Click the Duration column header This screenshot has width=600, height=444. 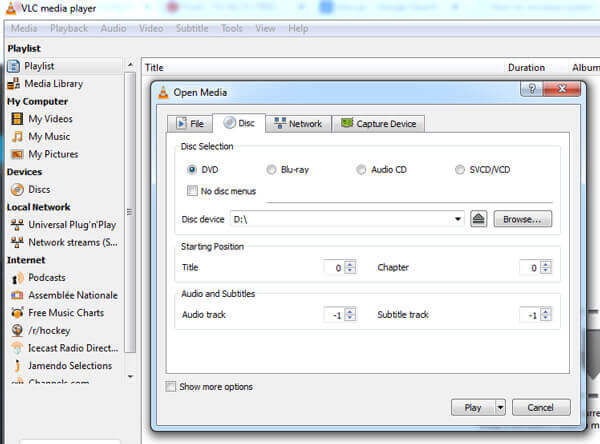526,68
